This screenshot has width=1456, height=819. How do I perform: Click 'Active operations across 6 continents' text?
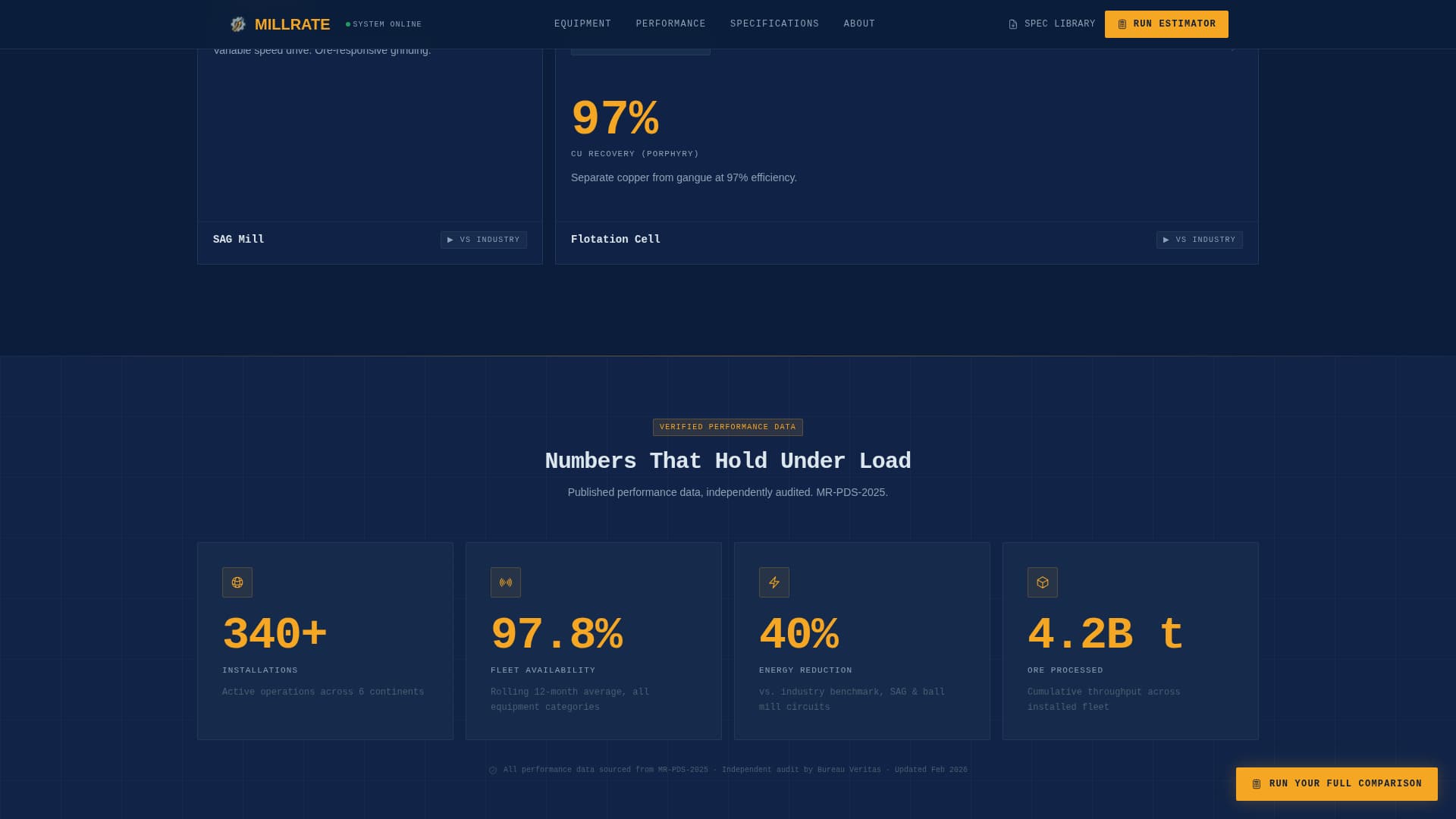click(x=323, y=692)
